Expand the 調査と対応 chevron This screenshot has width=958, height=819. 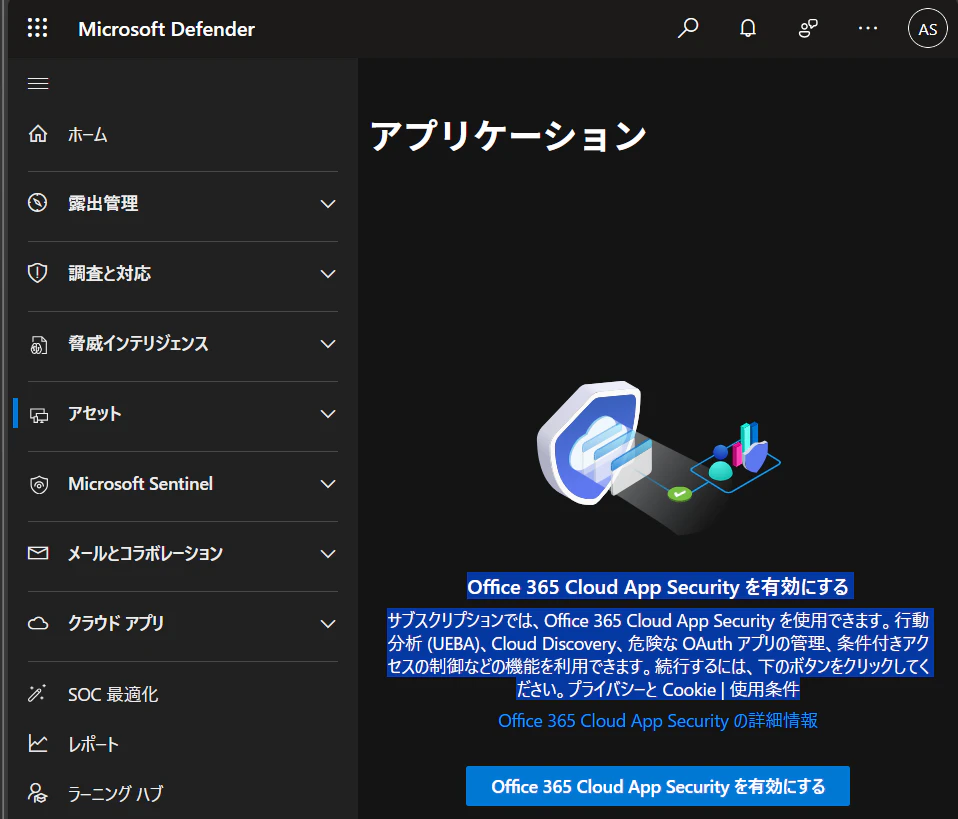click(328, 274)
